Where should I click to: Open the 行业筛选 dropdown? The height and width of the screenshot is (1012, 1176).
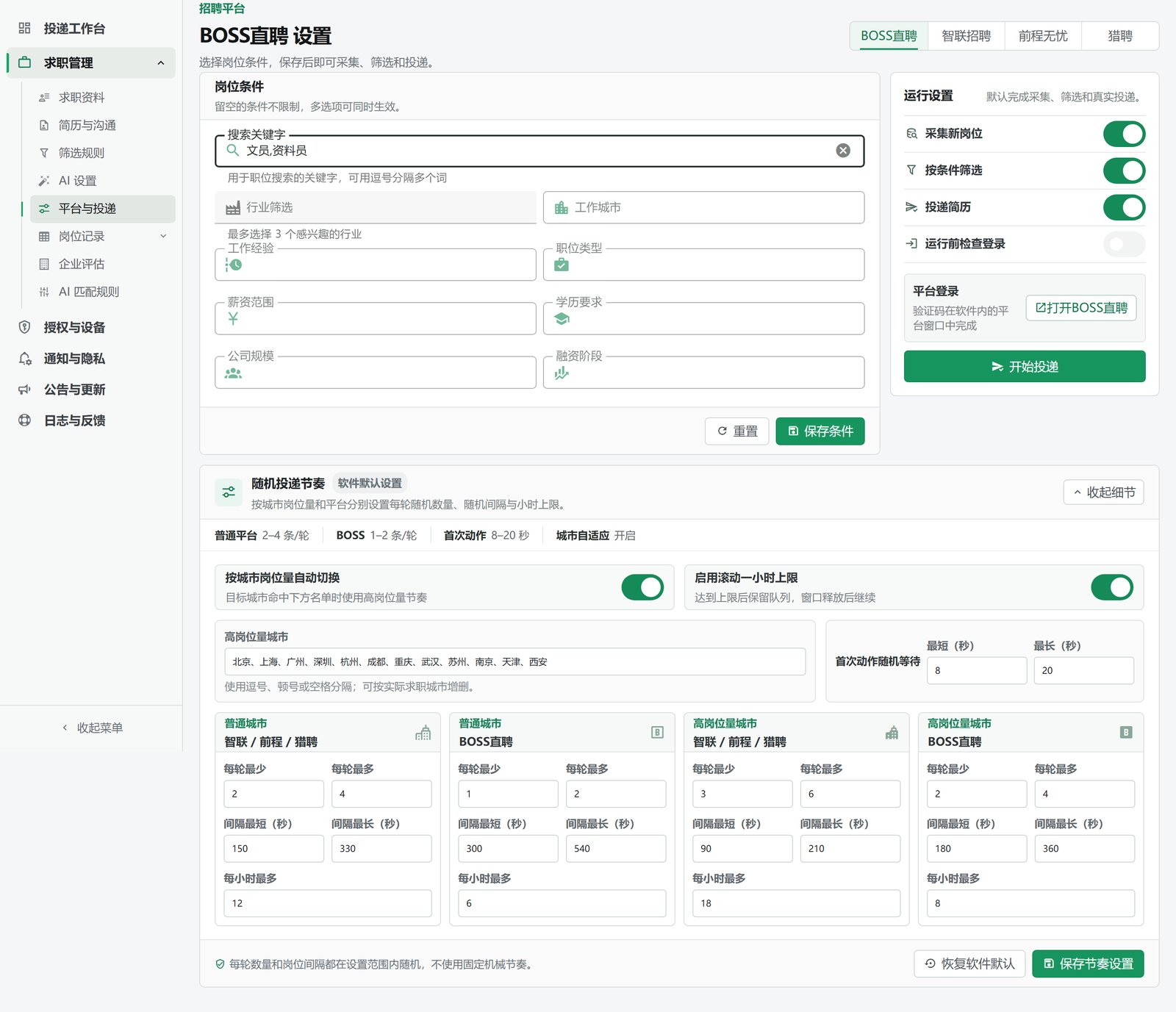tap(375, 208)
